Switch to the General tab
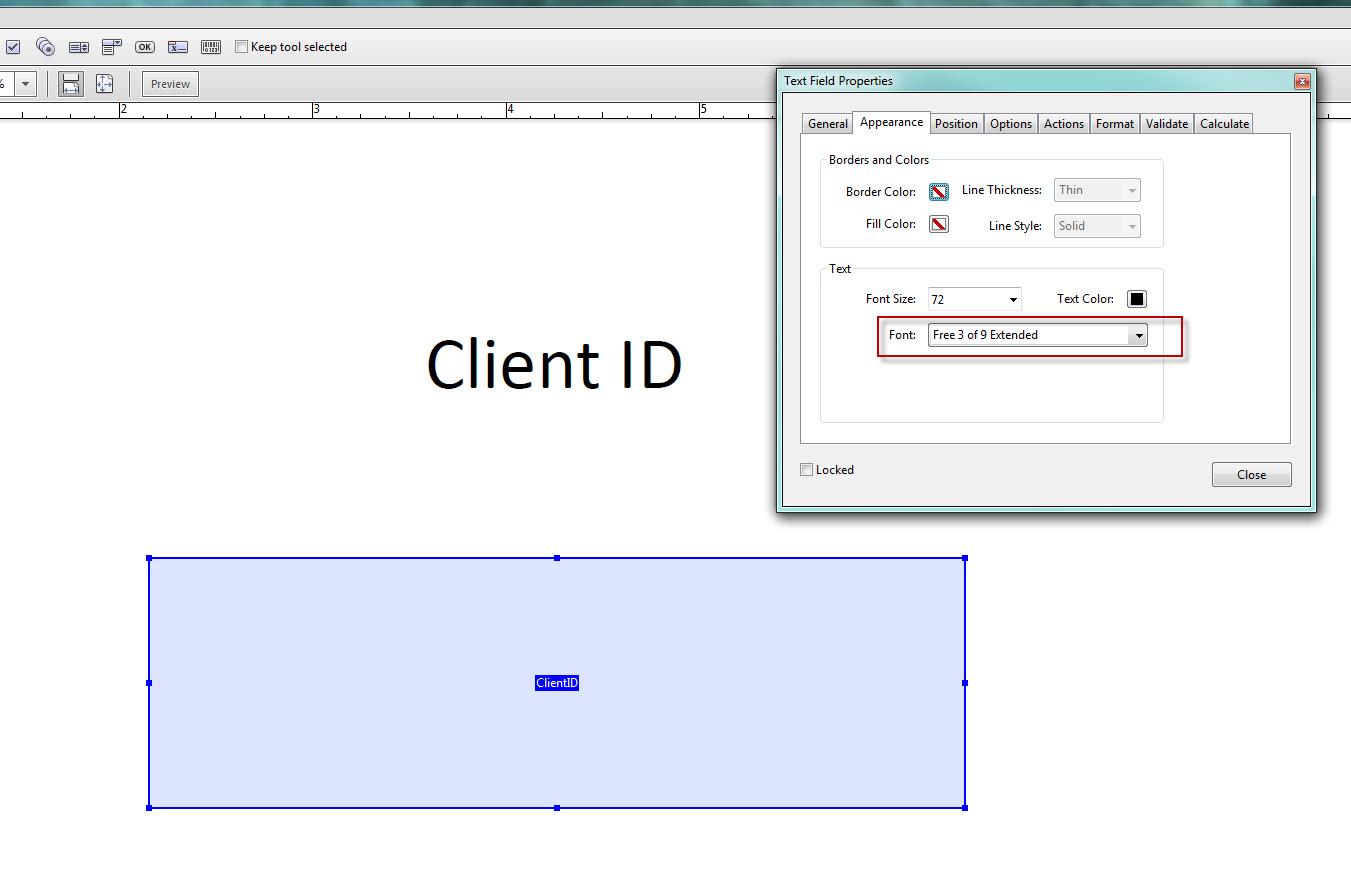 click(x=827, y=124)
